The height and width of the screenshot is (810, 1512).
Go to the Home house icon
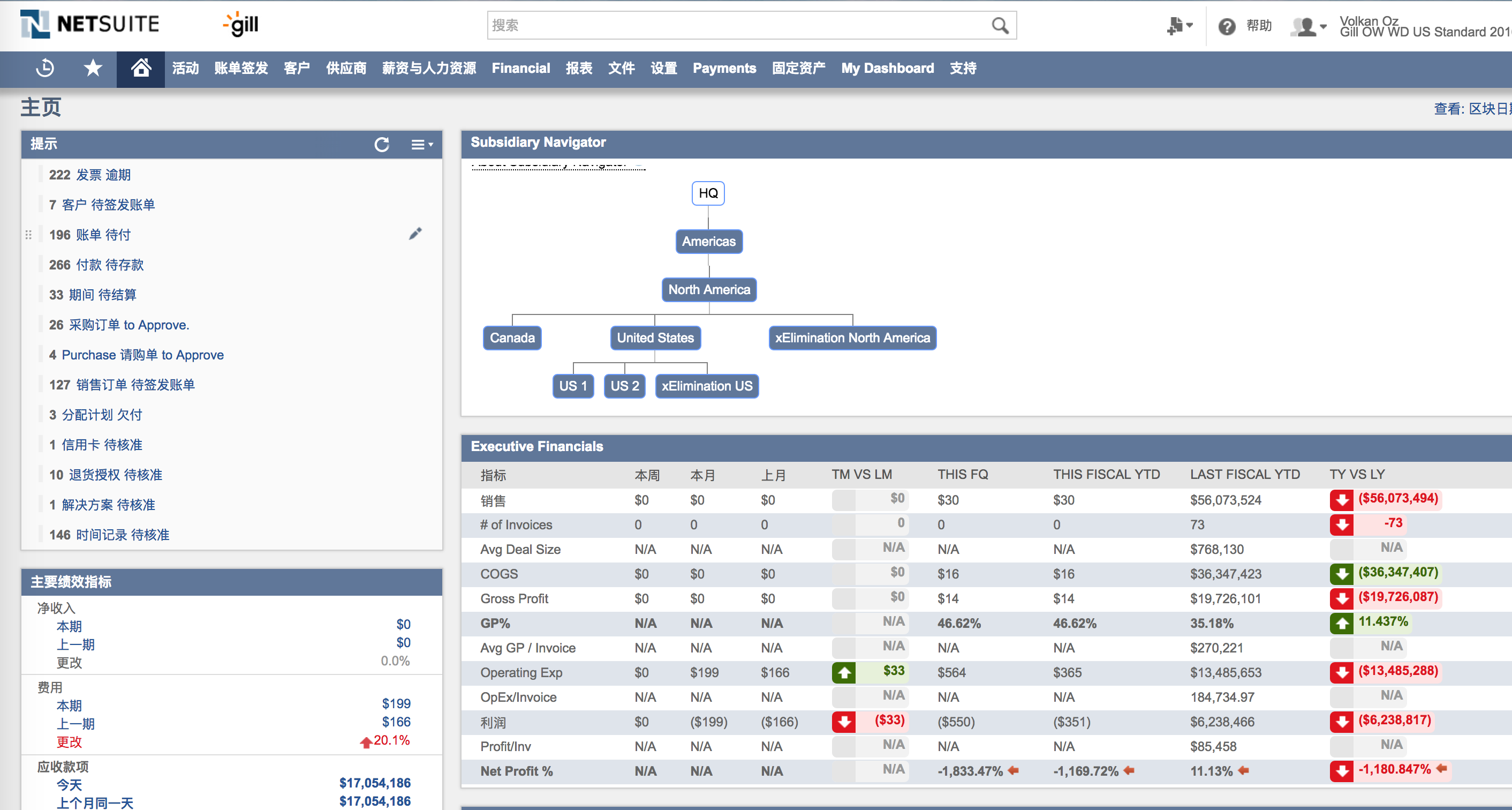coord(140,69)
